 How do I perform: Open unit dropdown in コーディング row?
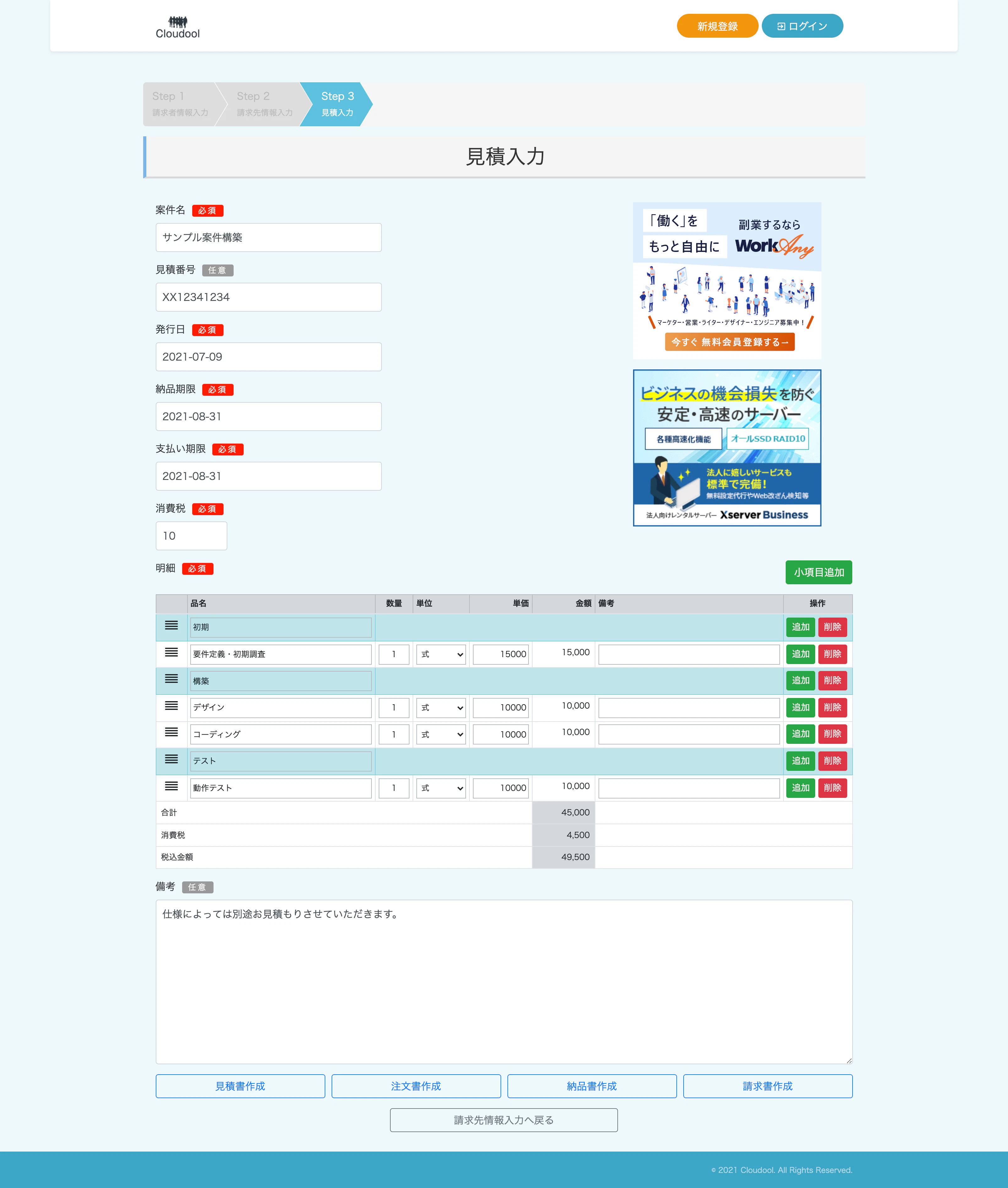441,734
